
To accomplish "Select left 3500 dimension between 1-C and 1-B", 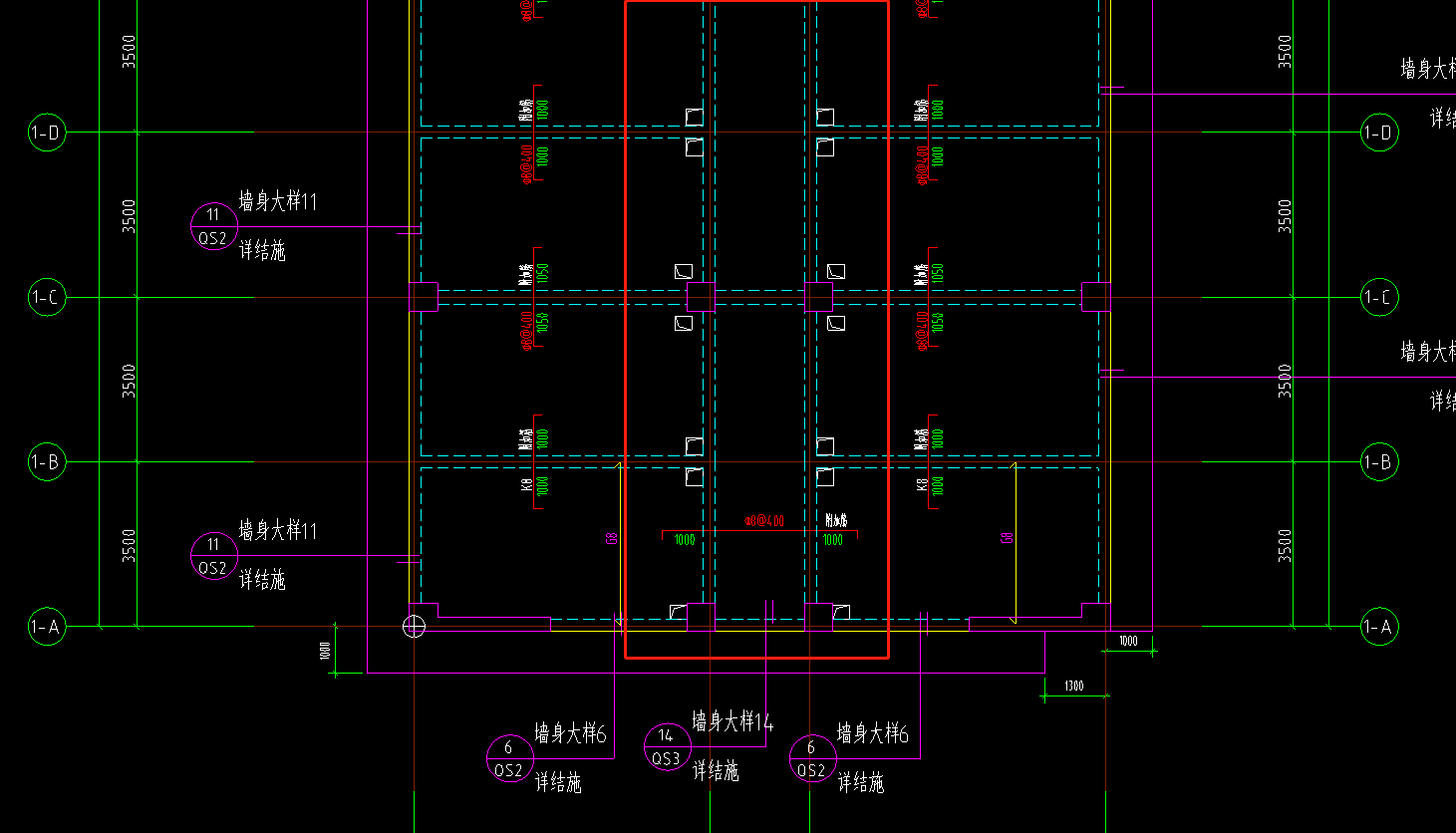I will click(x=129, y=381).
